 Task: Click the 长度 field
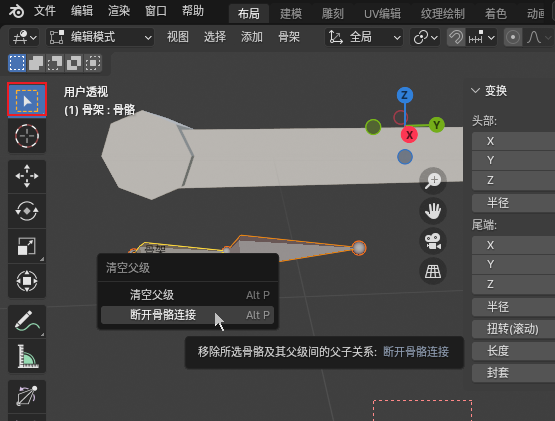(x=513, y=351)
